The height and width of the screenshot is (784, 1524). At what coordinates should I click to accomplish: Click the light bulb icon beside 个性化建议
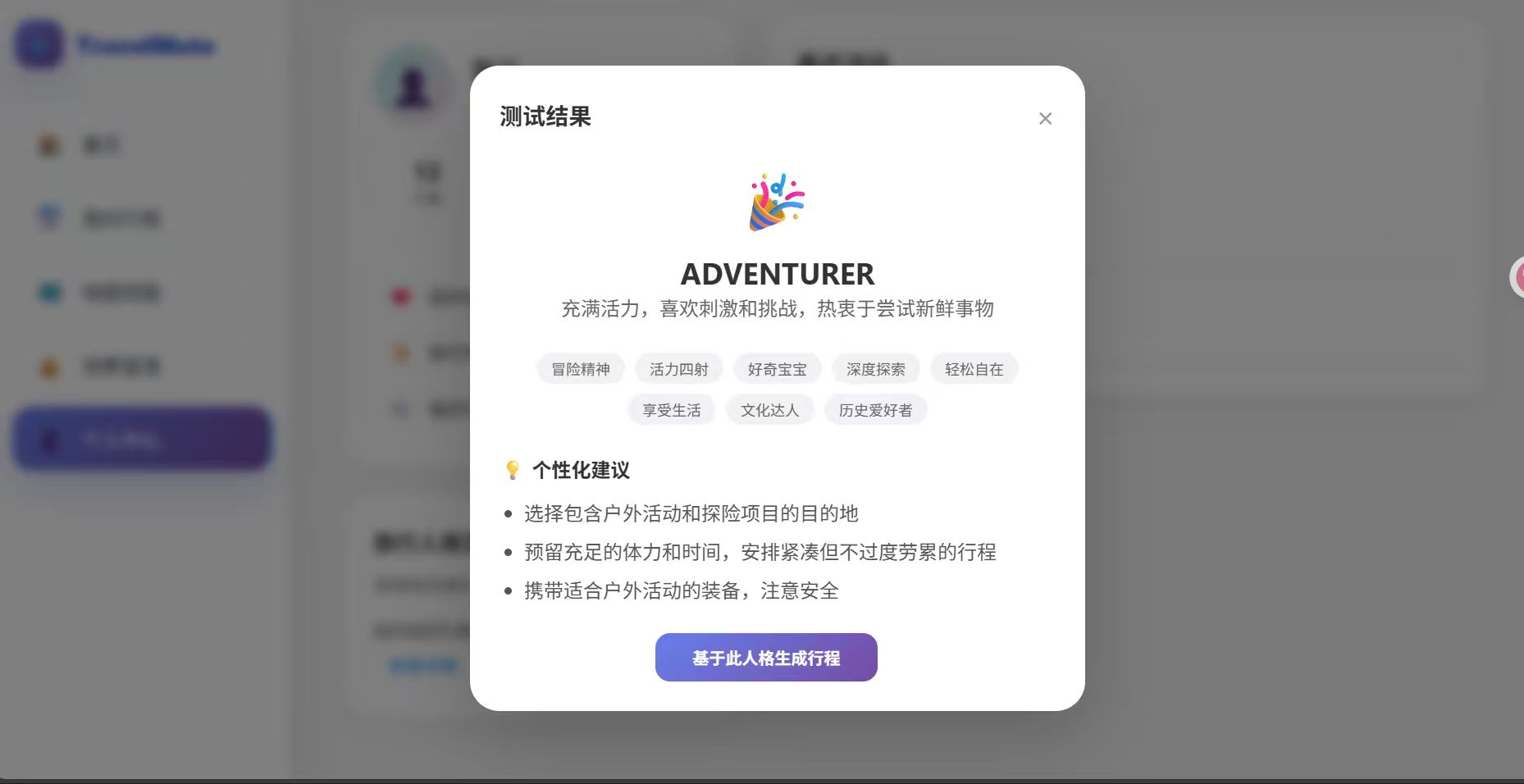(513, 470)
